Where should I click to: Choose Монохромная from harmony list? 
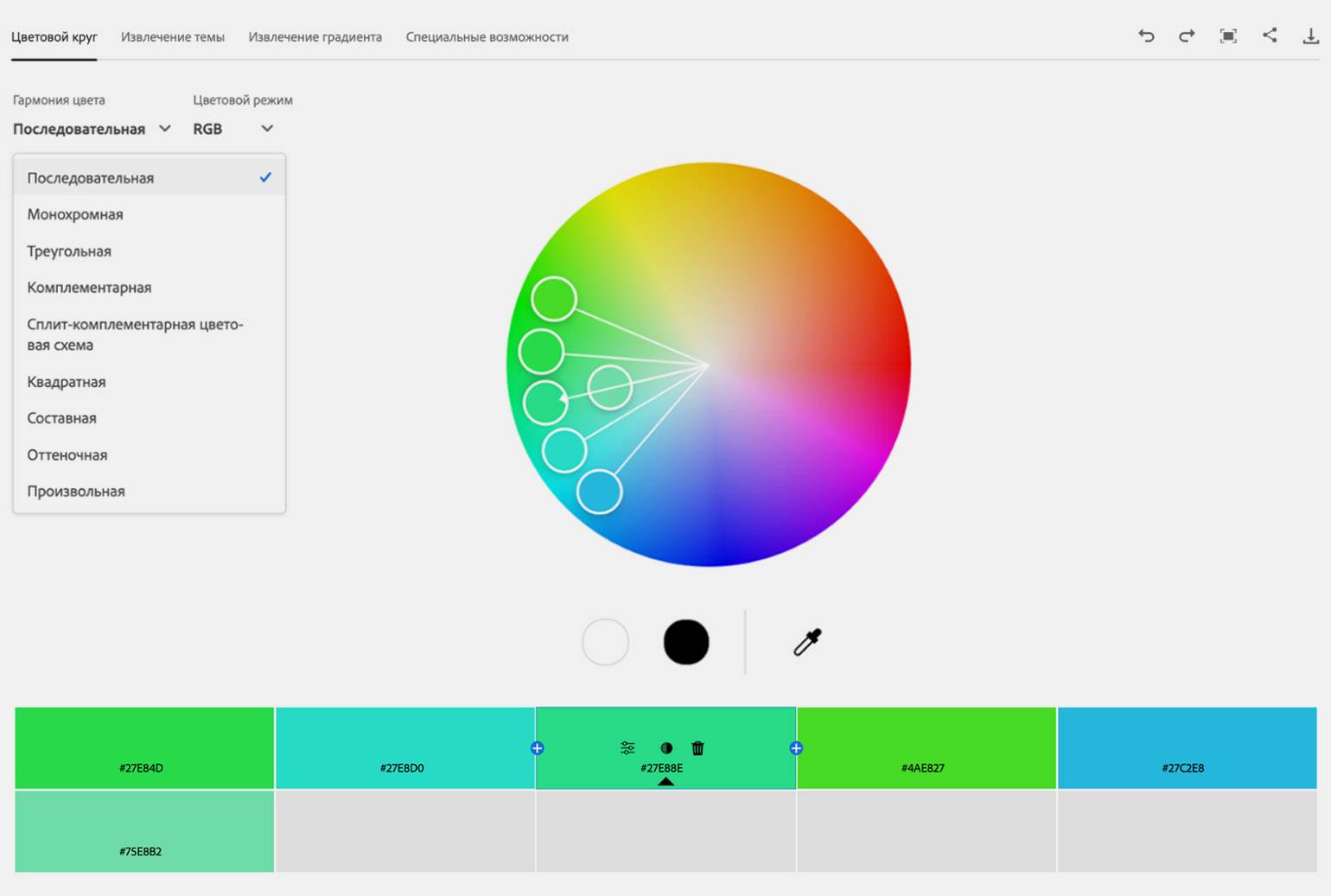pyautogui.click(x=75, y=214)
